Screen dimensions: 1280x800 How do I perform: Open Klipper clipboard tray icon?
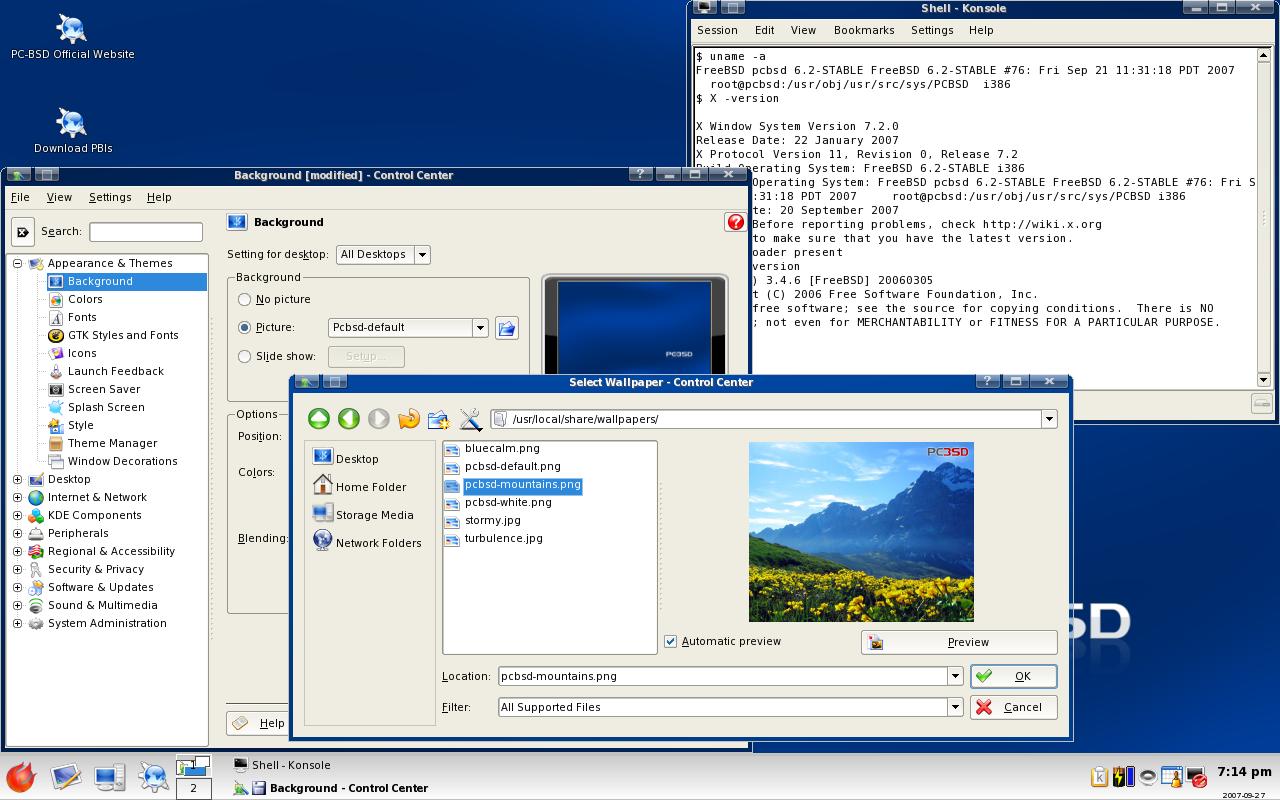pos(1100,777)
